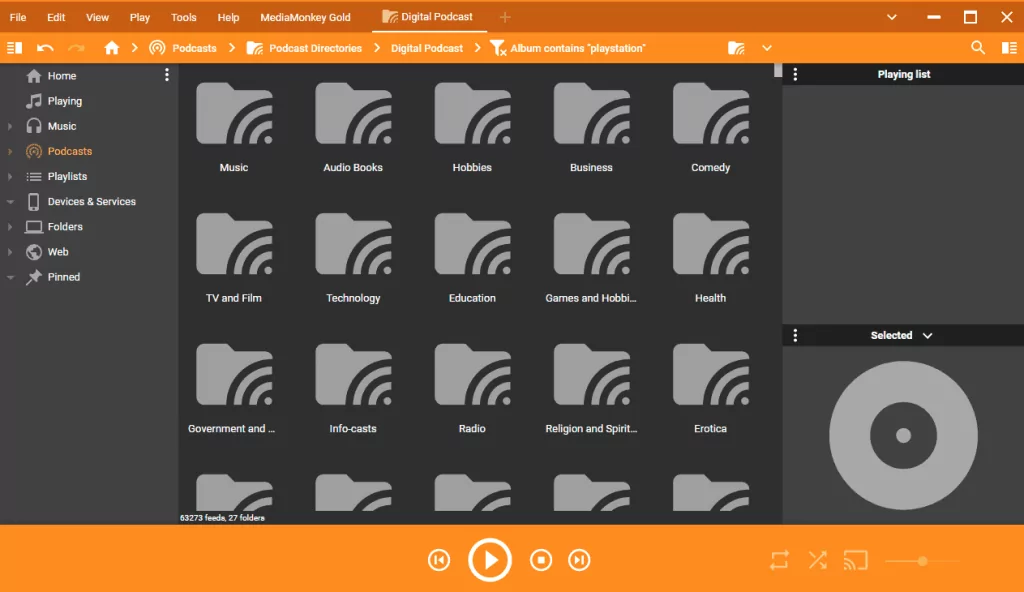Open the Help menu
Viewport: 1024px width, 592px height.
[228, 17]
